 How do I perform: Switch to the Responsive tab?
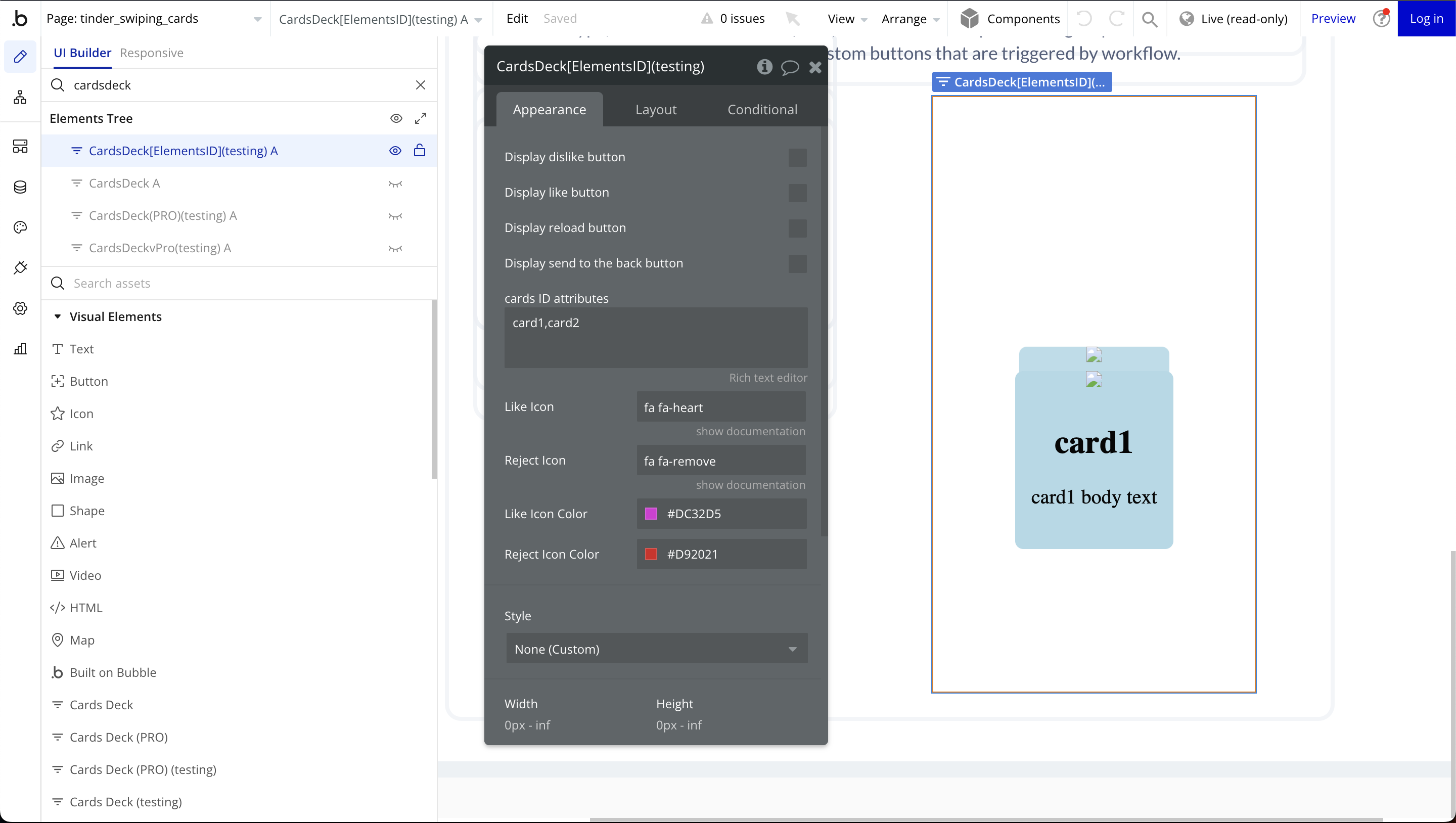tap(152, 53)
